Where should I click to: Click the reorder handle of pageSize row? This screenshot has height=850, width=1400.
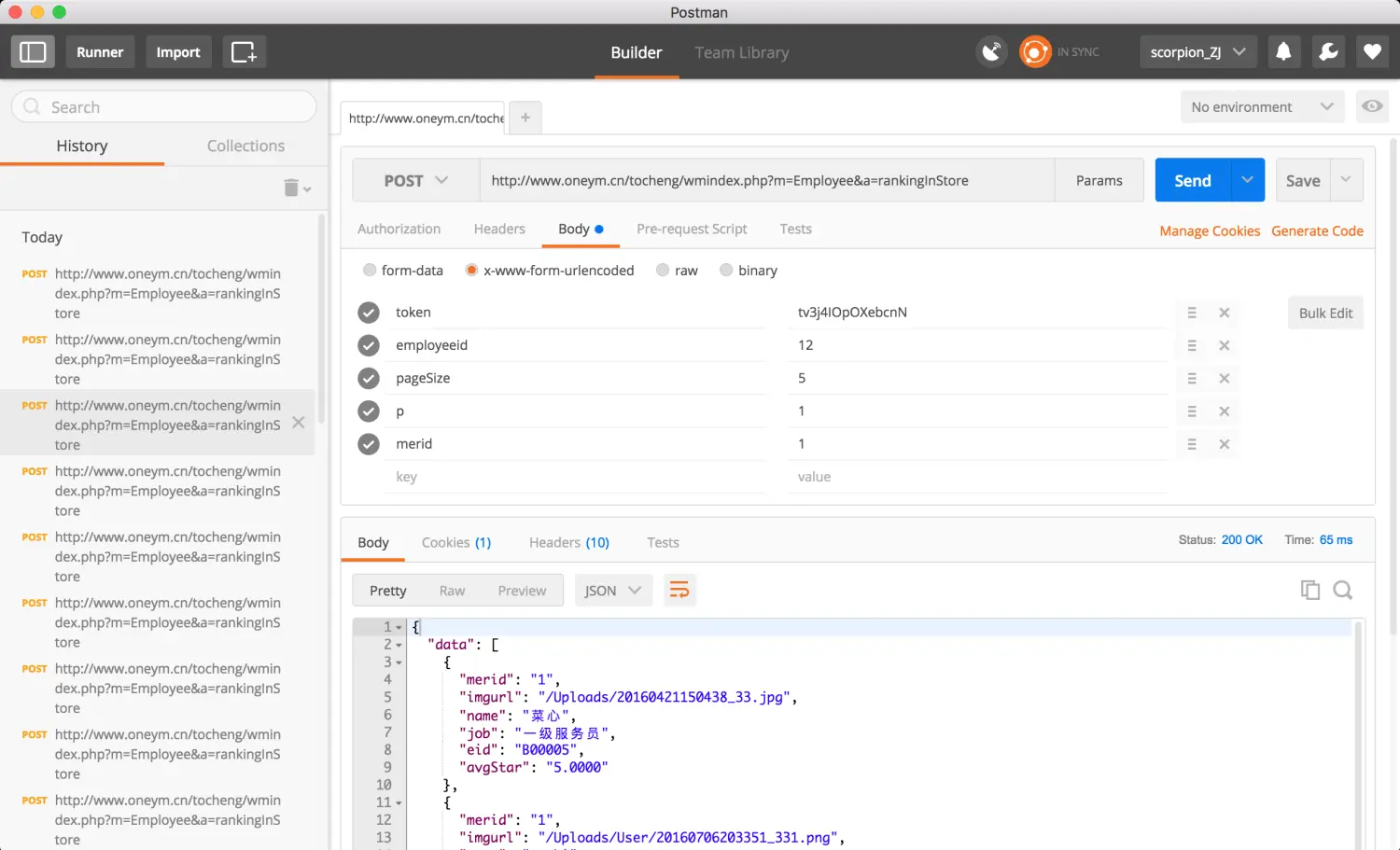tap(1192, 378)
